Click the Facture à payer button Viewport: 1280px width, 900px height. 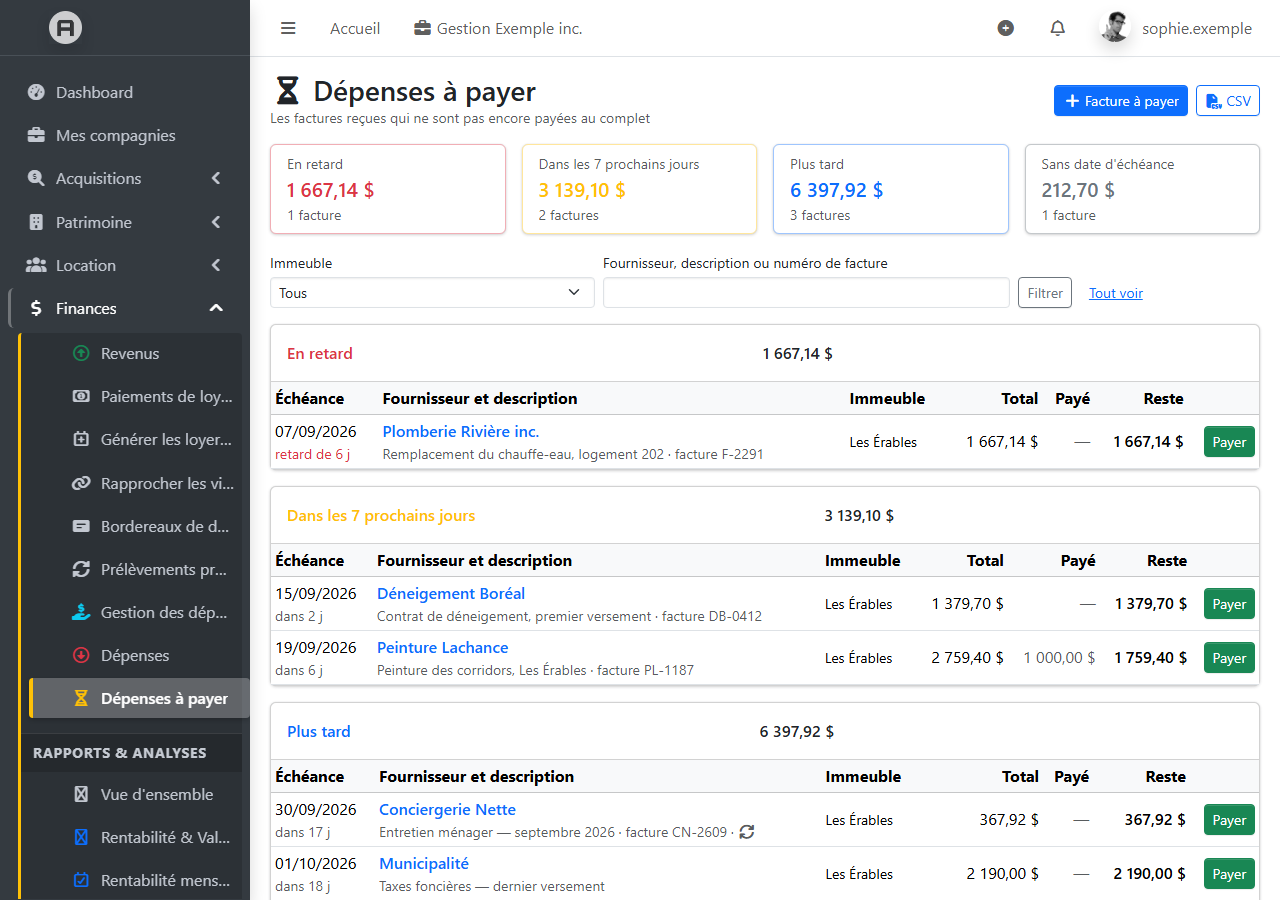pos(1121,101)
